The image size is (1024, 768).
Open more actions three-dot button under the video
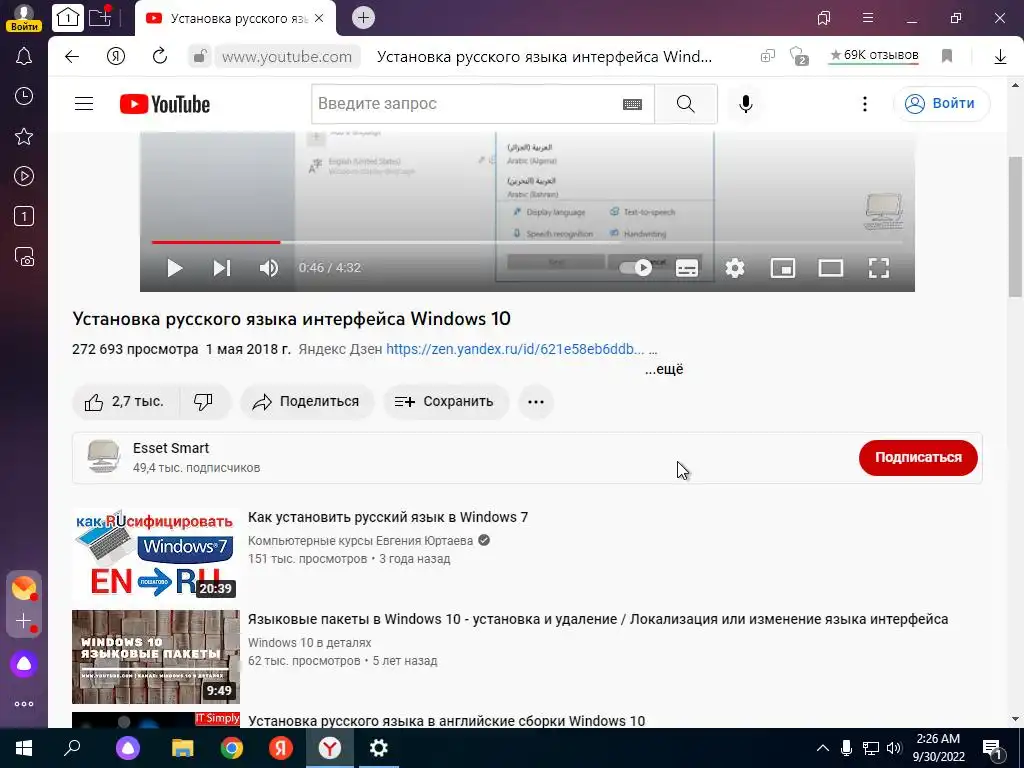point(536,402)
